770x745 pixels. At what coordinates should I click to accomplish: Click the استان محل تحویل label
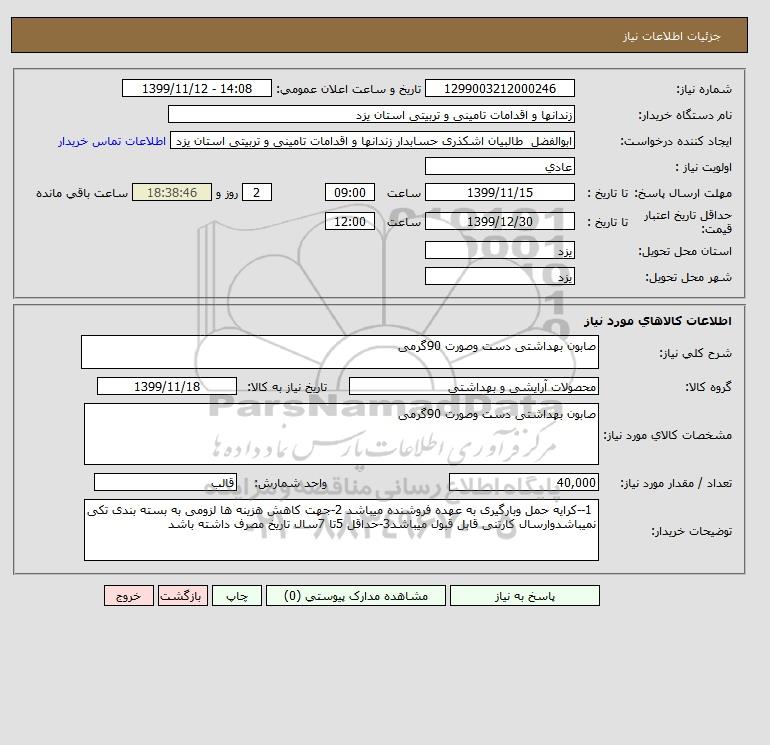tap(685, 251)
